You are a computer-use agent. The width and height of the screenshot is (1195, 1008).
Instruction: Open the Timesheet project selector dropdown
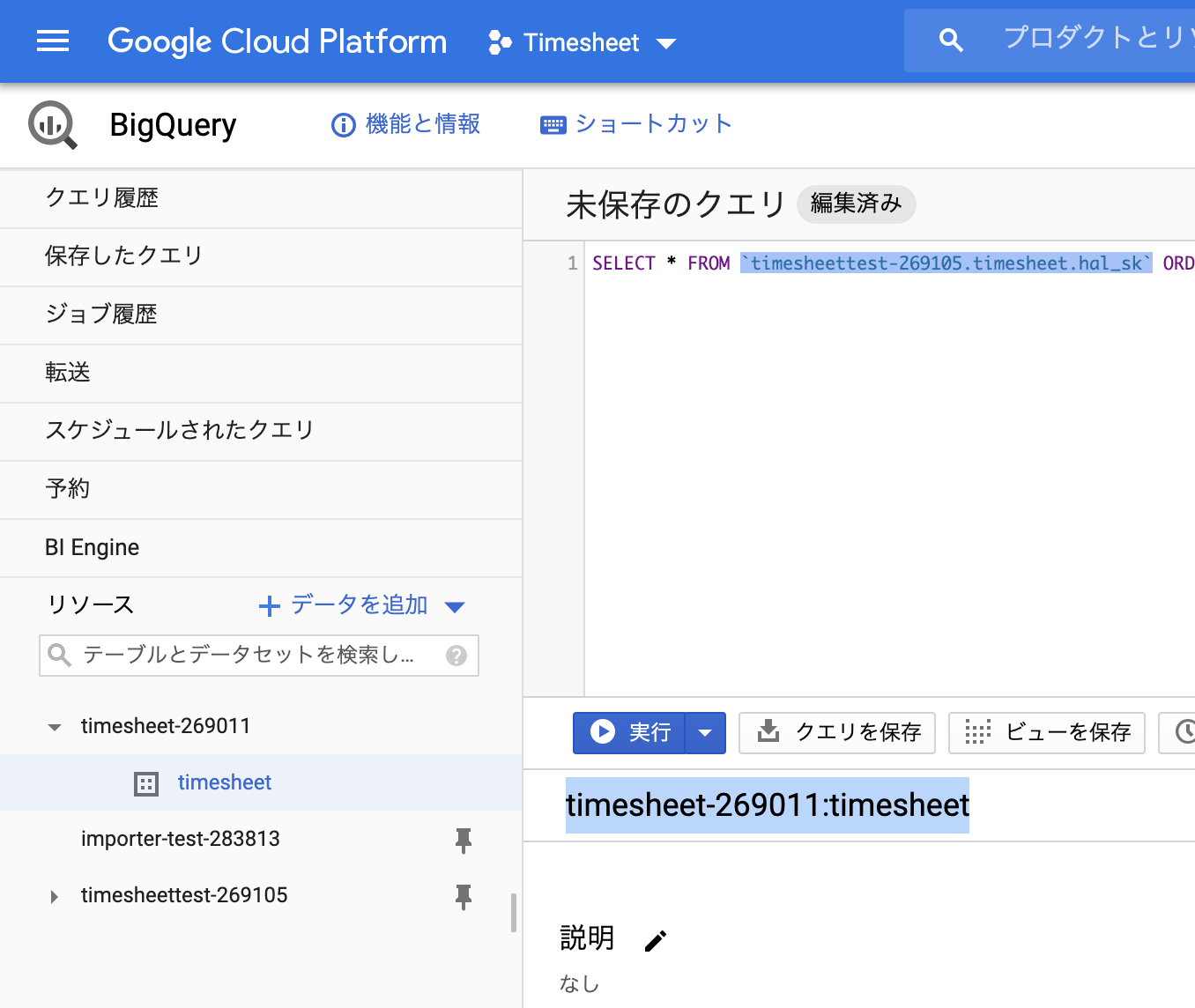(583, 42)
